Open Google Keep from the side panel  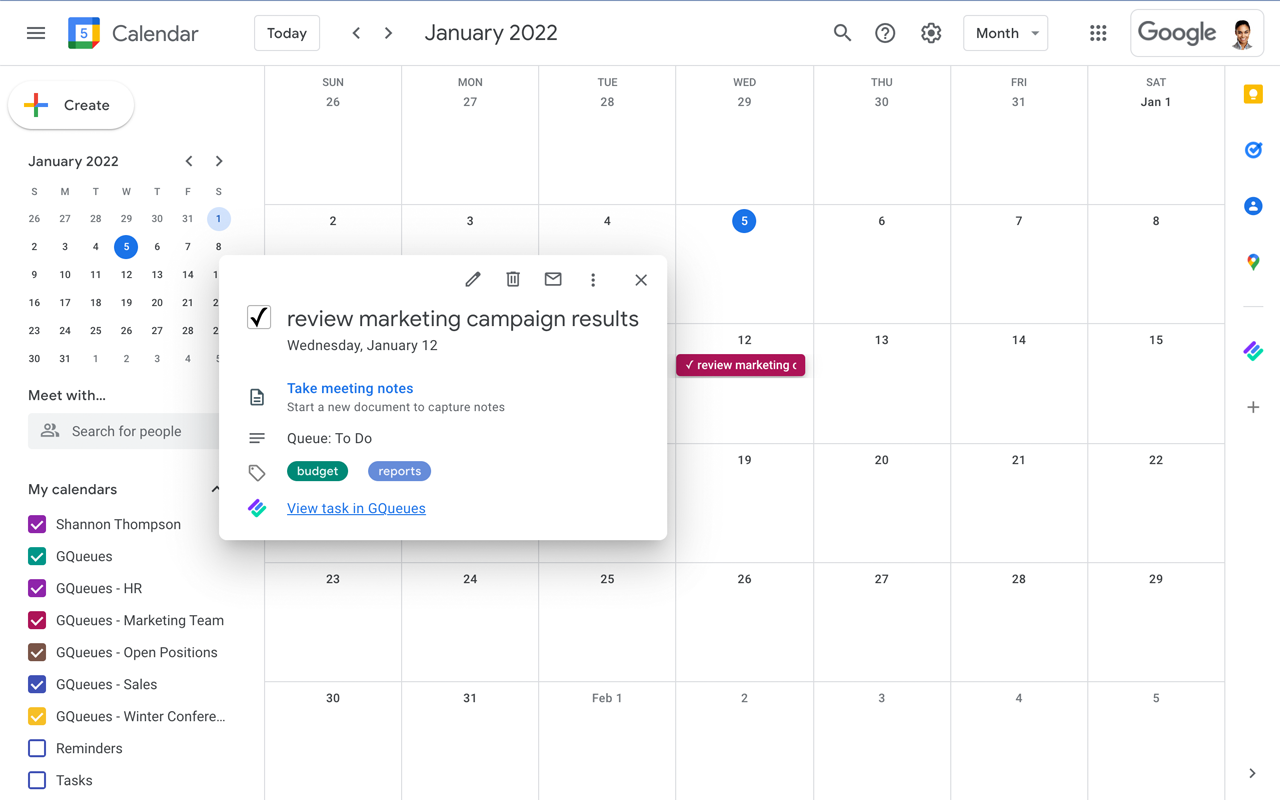click(x=1253, y=93)
